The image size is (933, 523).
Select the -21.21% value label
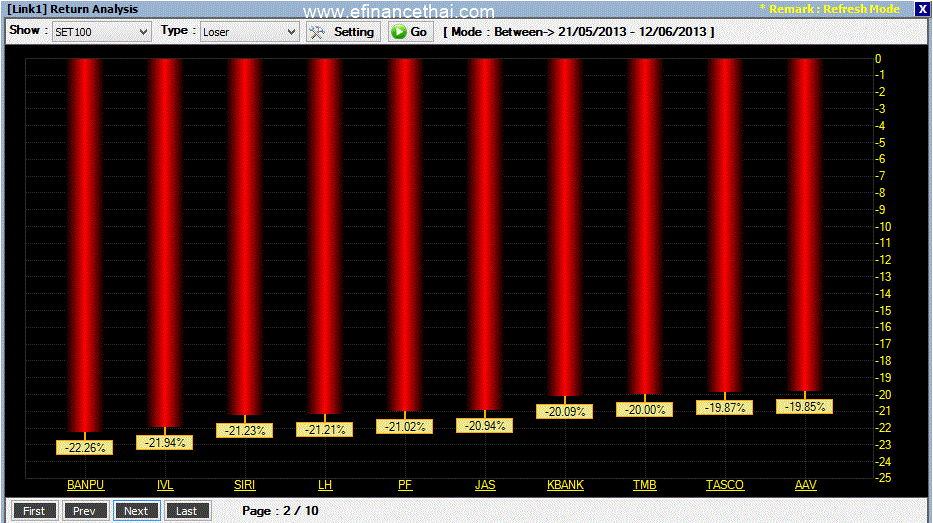click(x=325, y=430)
